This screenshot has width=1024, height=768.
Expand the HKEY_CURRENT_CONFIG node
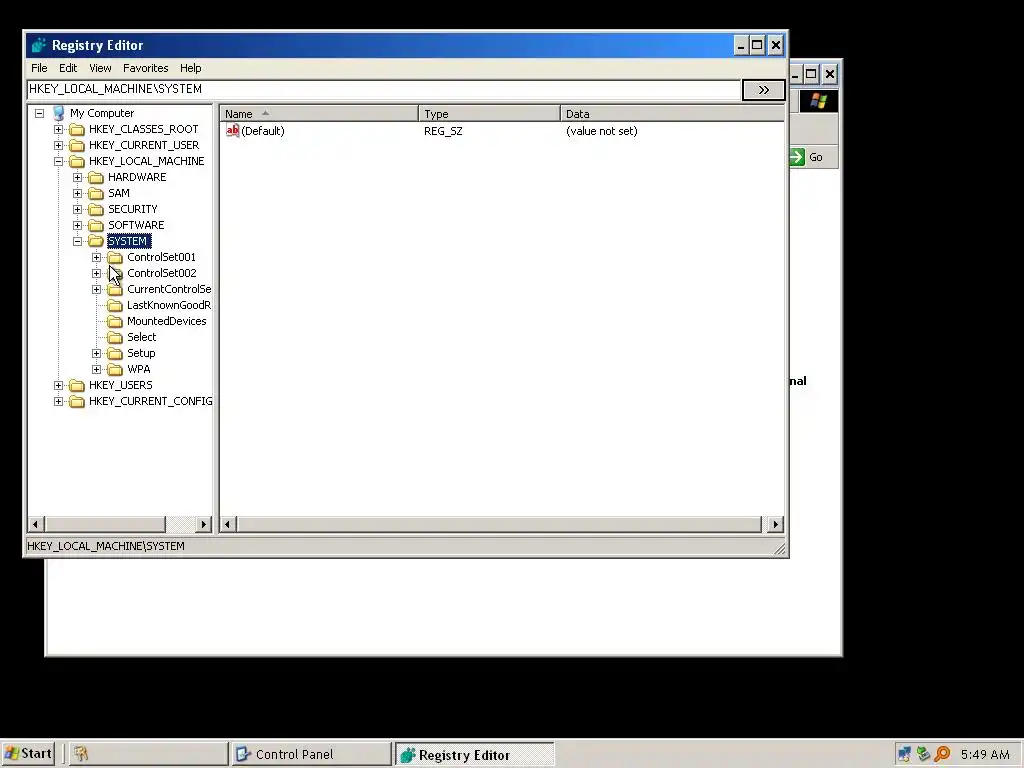pos(59,401)
